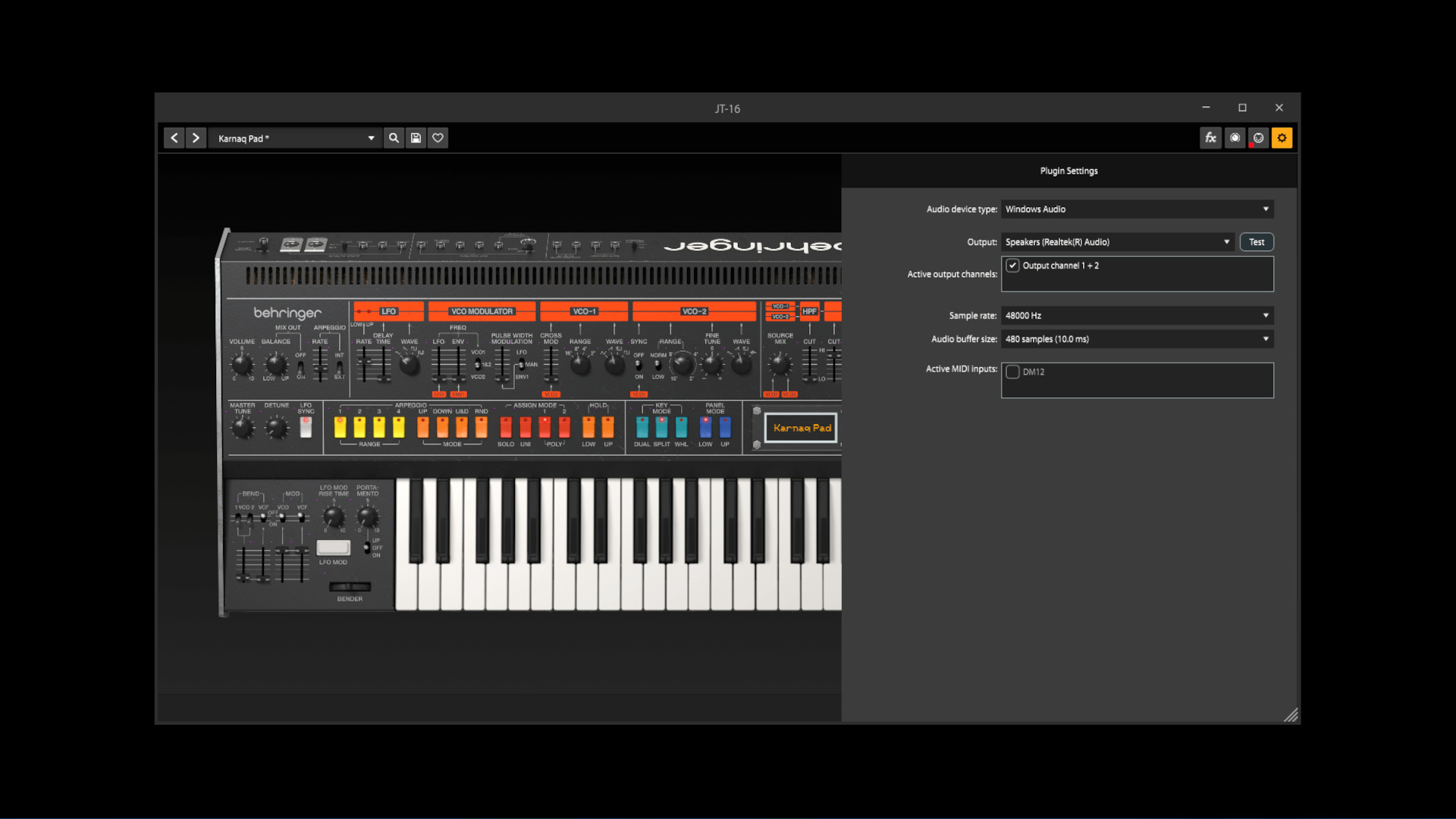Click the VCO-2 RANGE knob
Image resolution: width=1456 pixels, height=819 pixels.
(x=682, y=365)
